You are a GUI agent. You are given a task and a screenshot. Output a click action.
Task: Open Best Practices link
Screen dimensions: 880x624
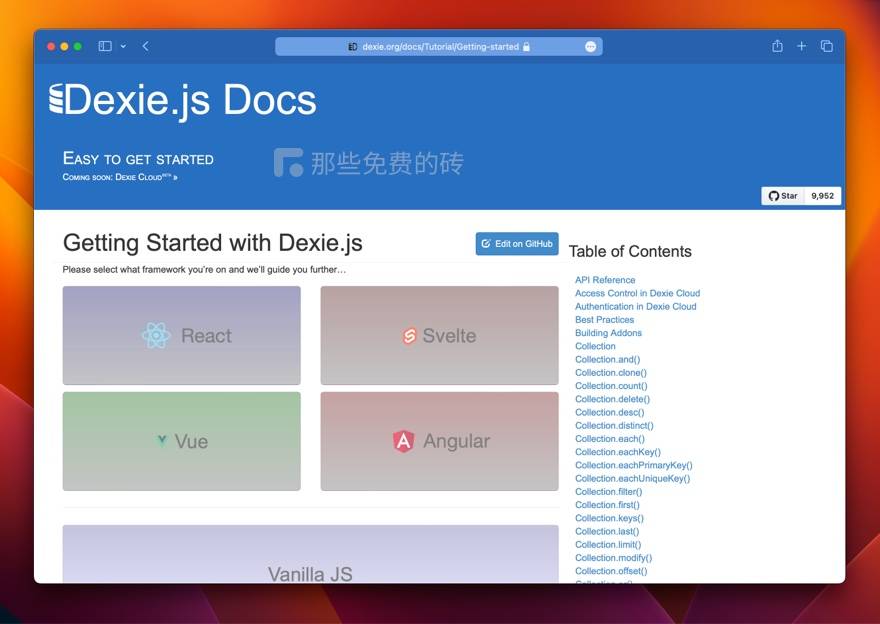[604, 320]
